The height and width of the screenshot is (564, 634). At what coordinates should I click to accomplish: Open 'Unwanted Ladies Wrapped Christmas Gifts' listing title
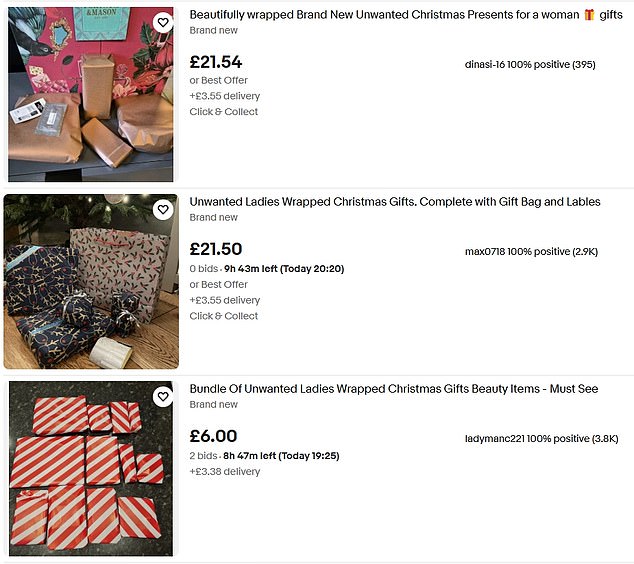click(395, 202)
